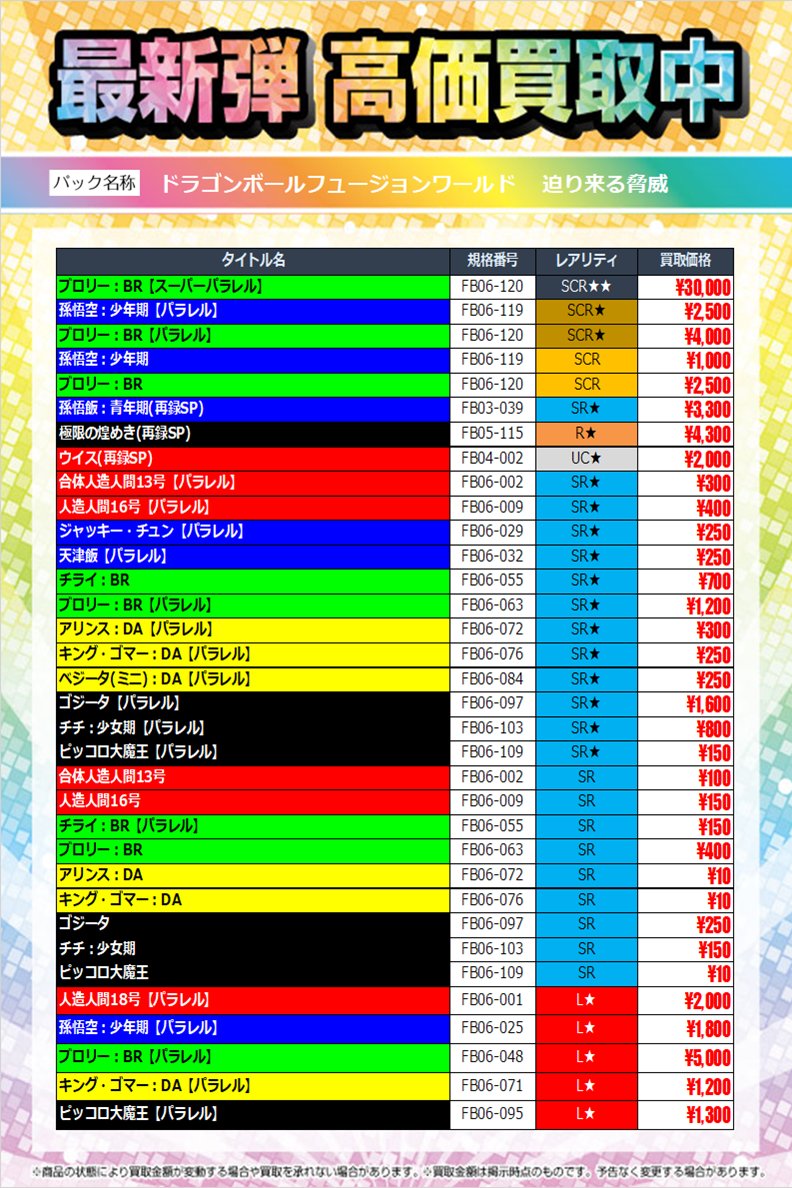Click the 最新弾 高価買取中 banner title

pyautogui.click(x=399, y=83)
